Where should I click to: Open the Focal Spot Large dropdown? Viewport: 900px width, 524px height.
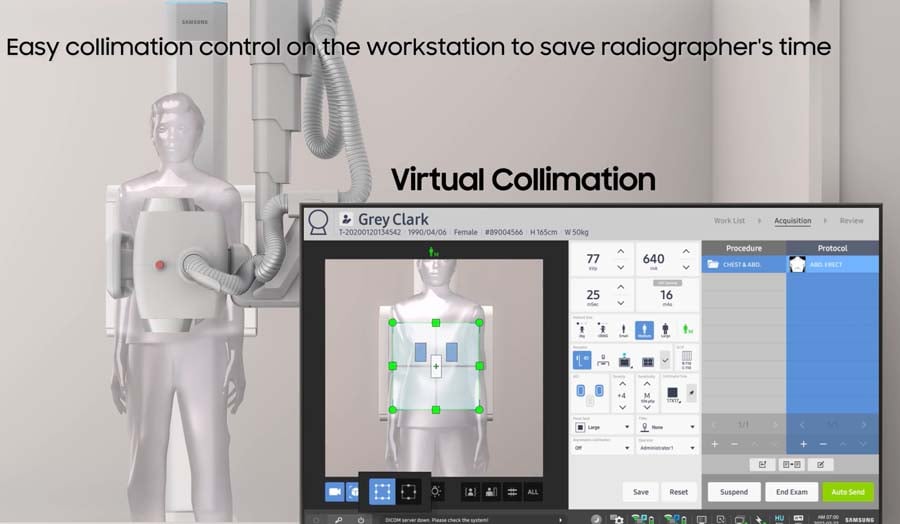[602, 427]
